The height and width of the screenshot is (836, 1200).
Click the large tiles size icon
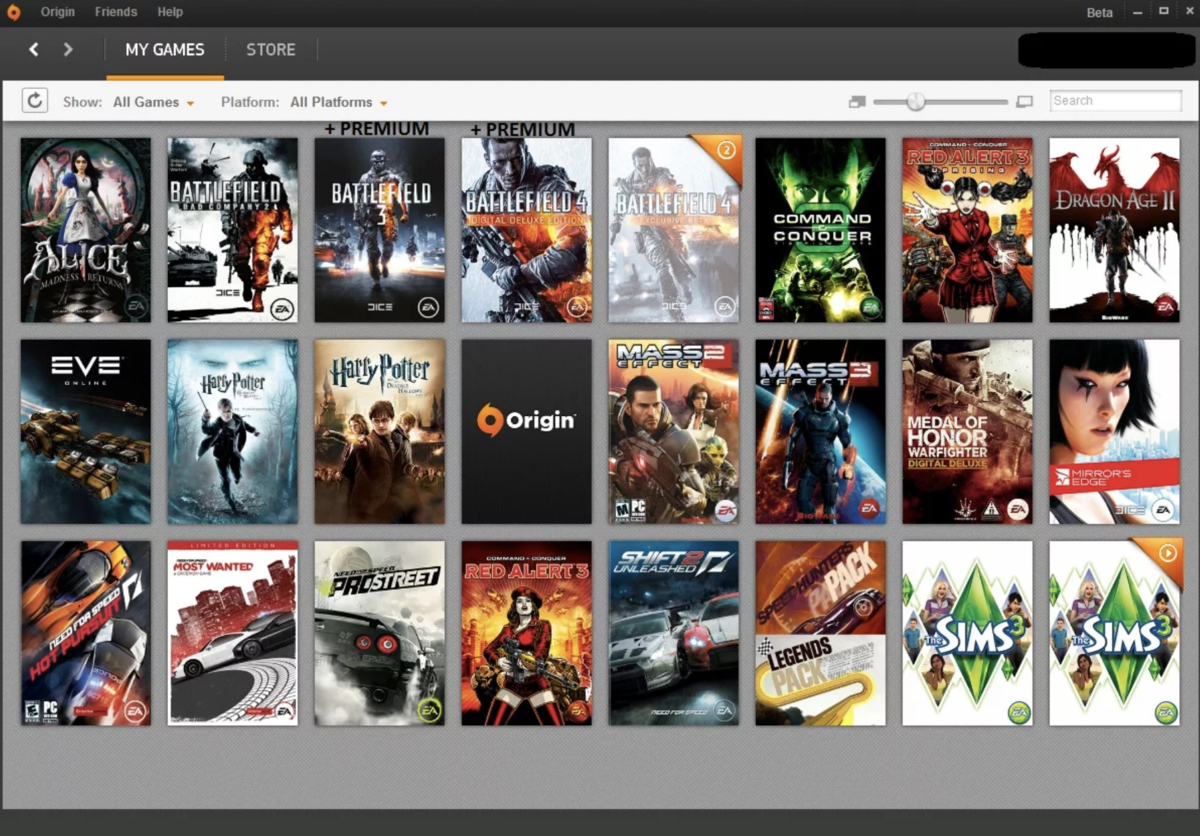1024,102
